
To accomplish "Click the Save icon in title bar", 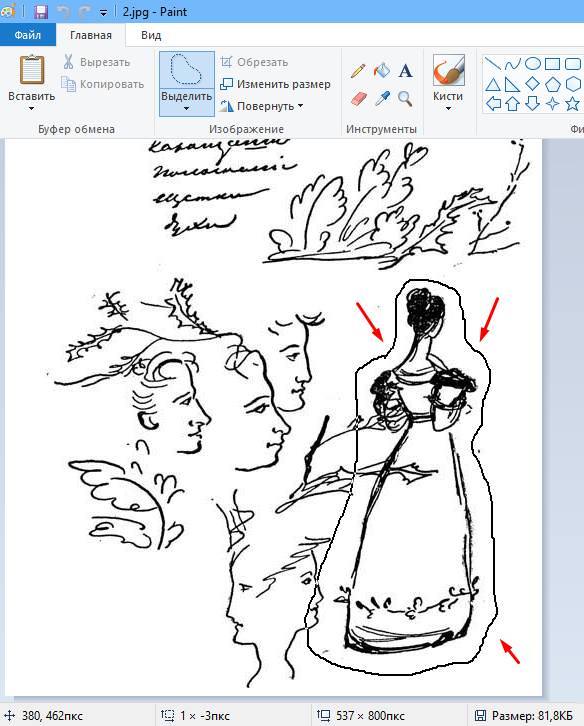I will pyautogui.click(x=41, y=12).
